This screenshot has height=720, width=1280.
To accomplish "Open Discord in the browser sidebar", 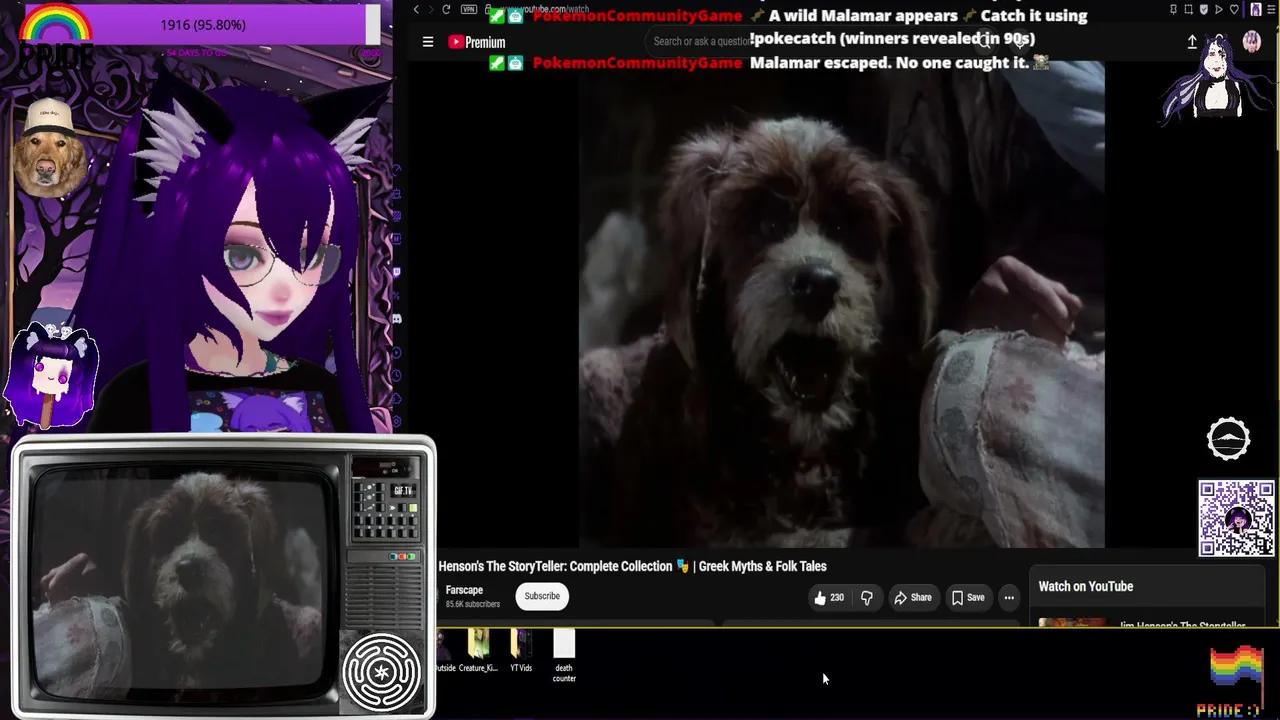I will pos(397,319).
